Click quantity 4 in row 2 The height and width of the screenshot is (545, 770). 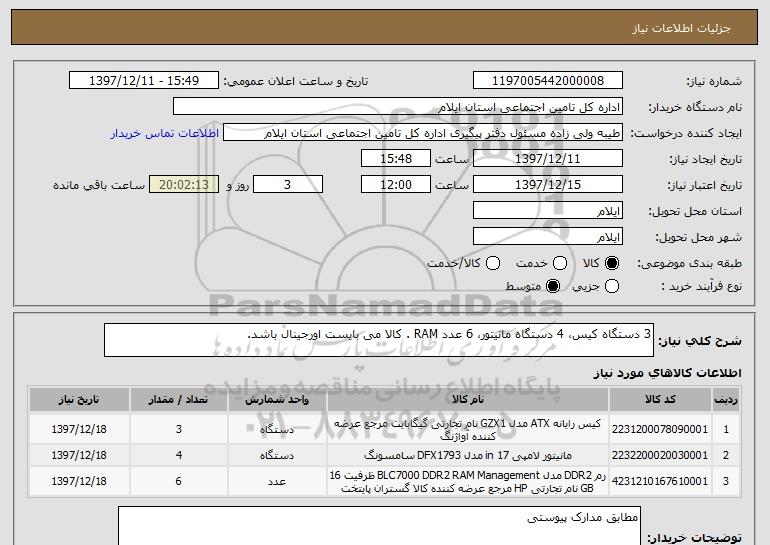179,455
